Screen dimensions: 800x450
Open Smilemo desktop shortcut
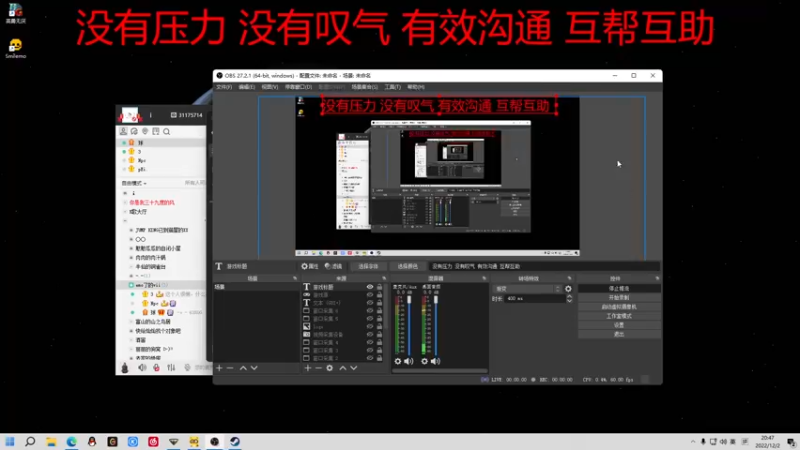tap(15, 48)
